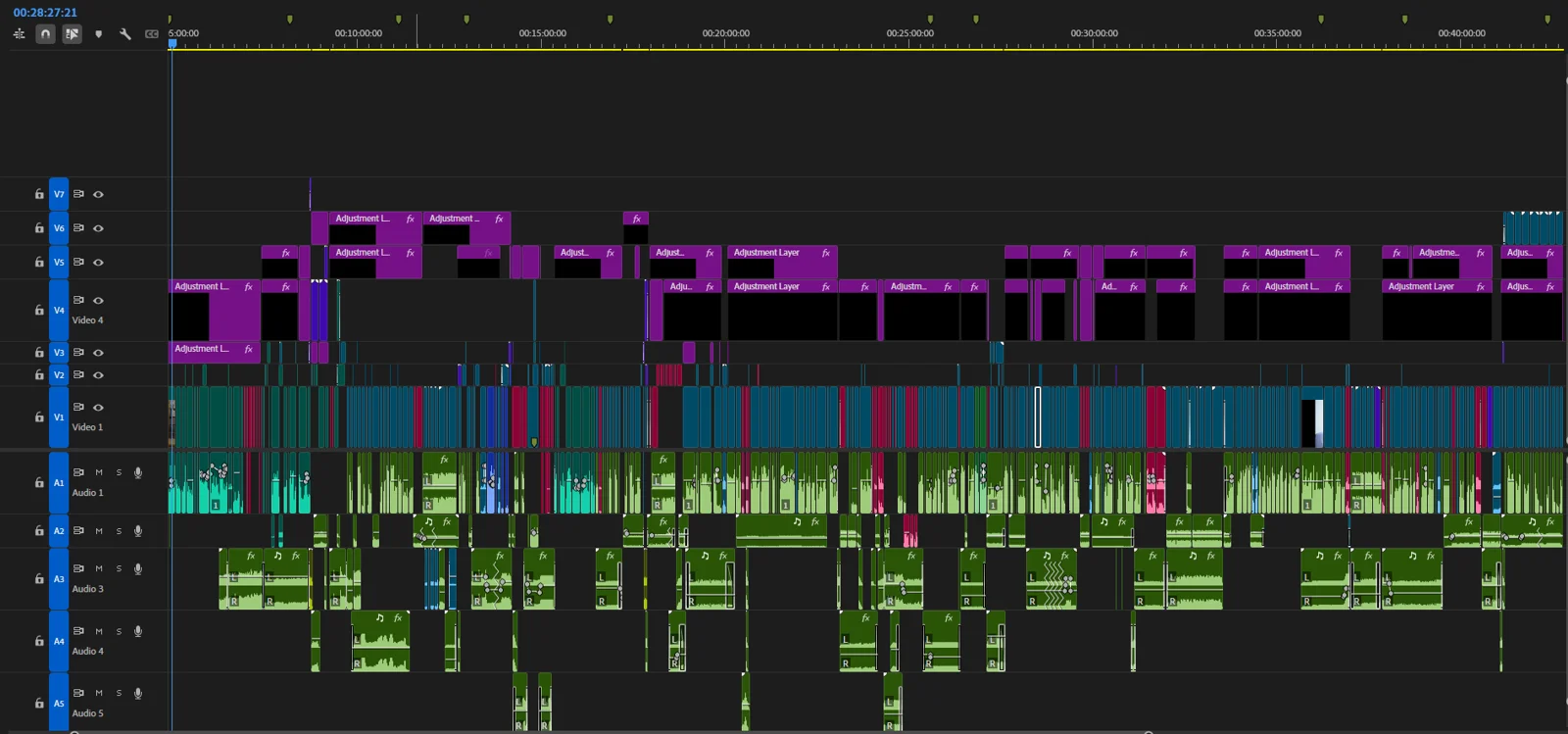
Task: Click the CC captions track icon
Action: [x=152, y=34]
